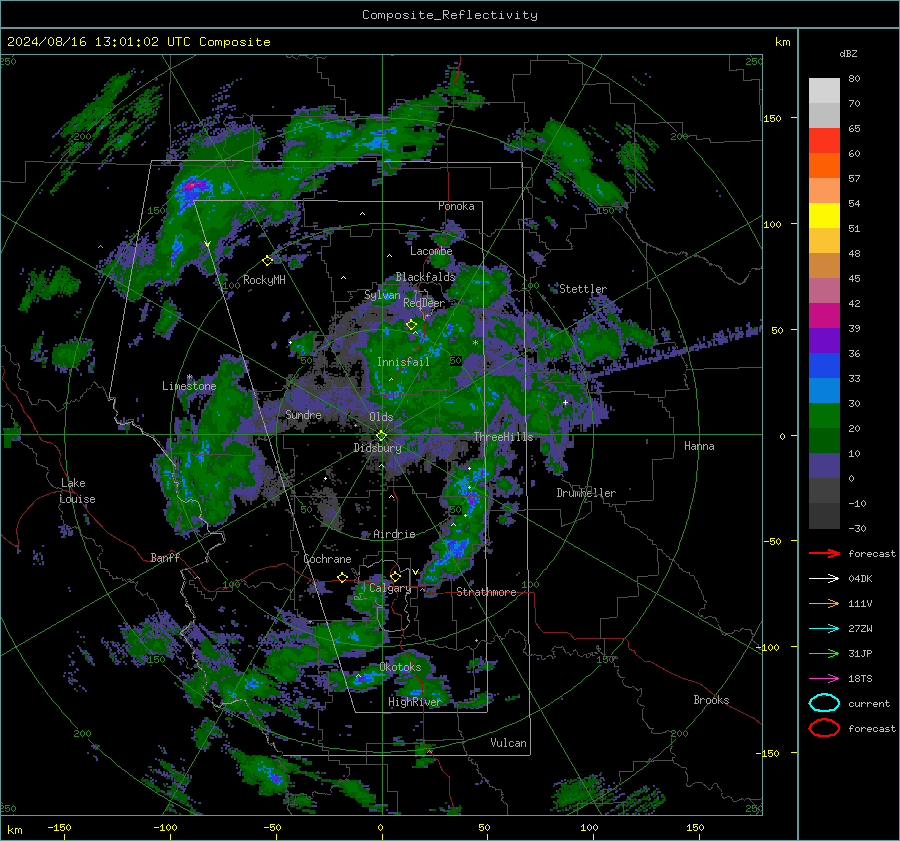The width and height of the screenshot is (900, 841).
Task: Click the orange 111V arrow in the legend
Action: (824, 603)
